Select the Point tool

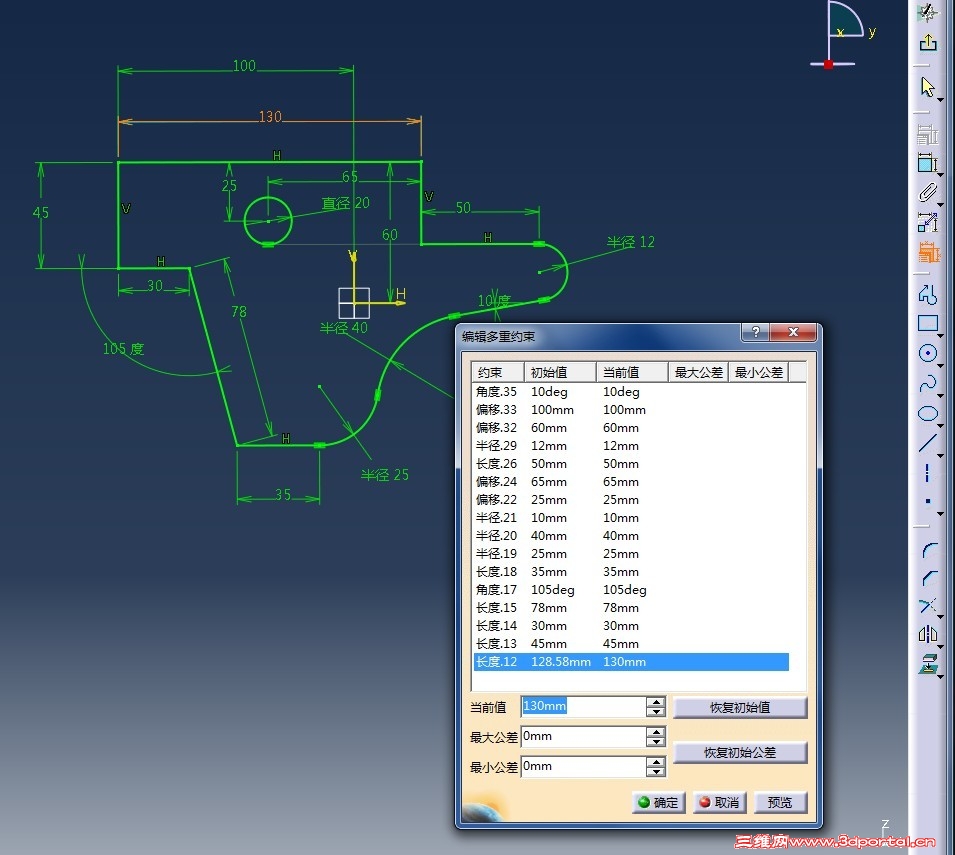coord(928,501)
